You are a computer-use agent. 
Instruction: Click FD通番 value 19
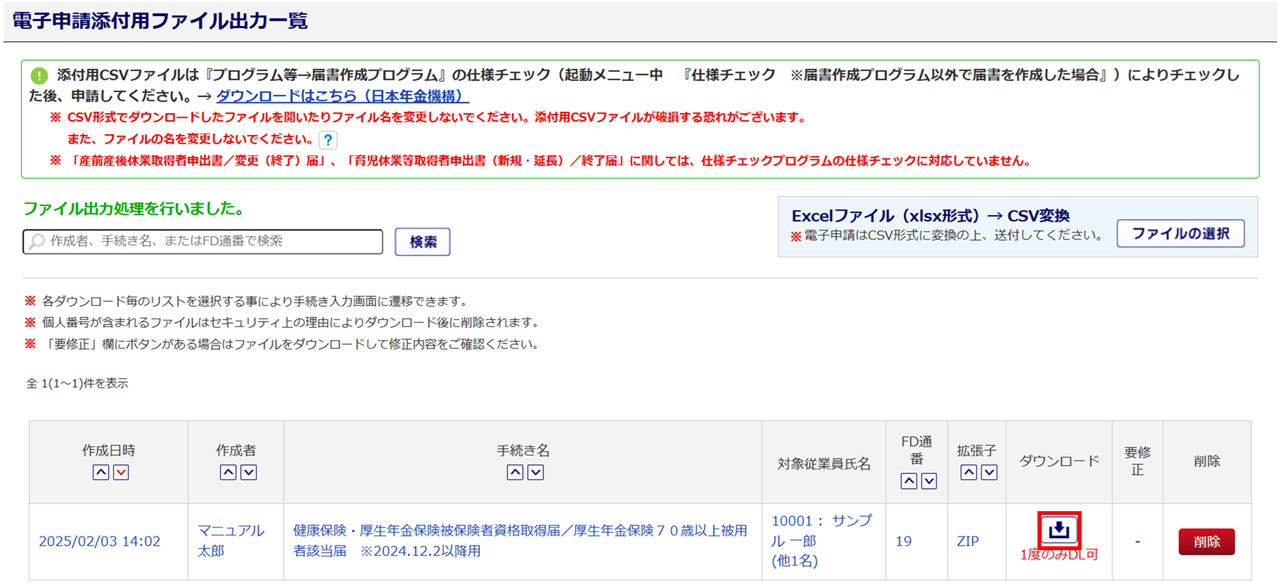click(903, 541)
